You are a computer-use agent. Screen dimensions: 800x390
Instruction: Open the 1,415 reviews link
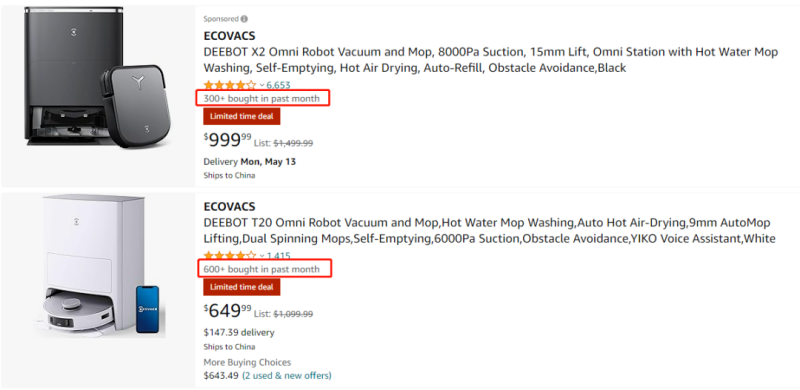click(279, 256)
